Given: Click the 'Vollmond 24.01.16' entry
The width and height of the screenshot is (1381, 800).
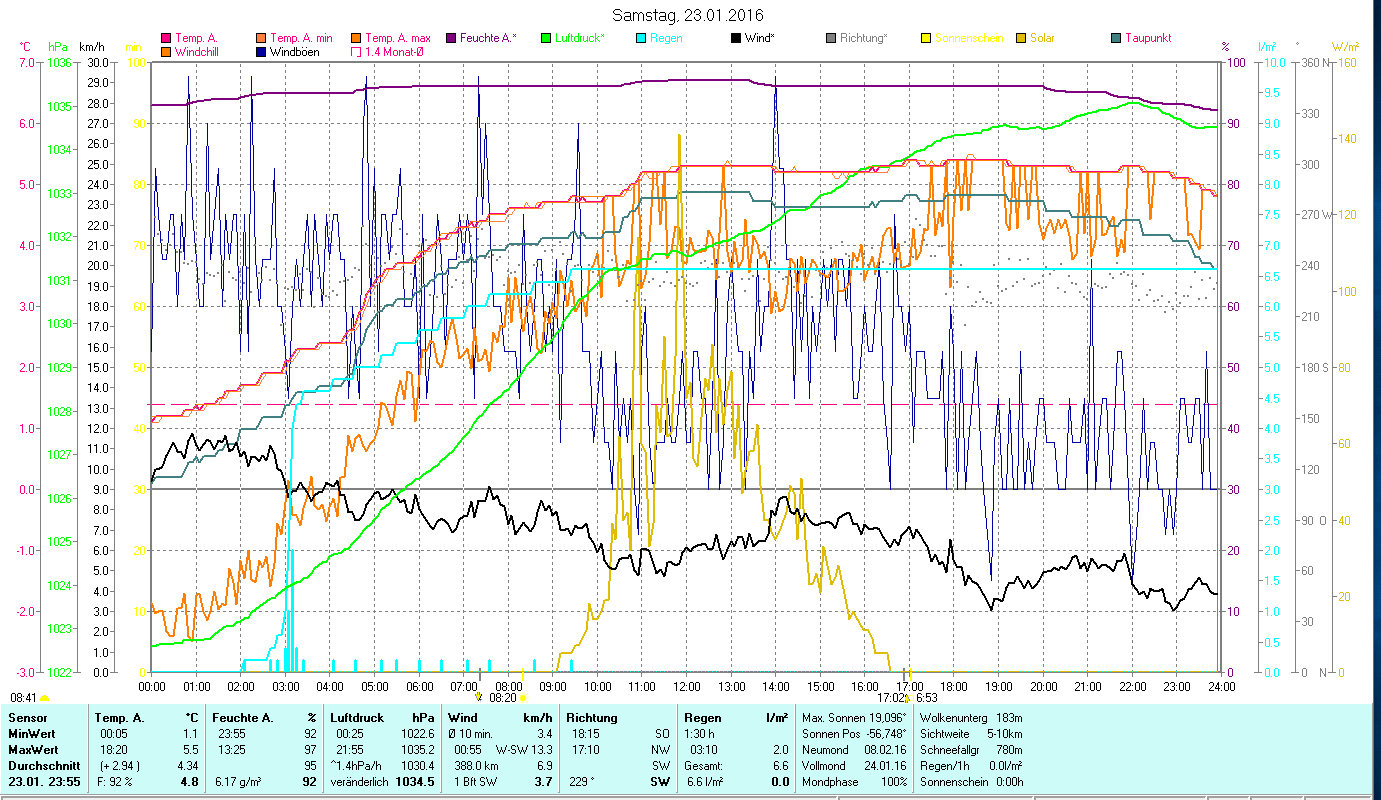Looking at the screenshot, I should 854,765.
